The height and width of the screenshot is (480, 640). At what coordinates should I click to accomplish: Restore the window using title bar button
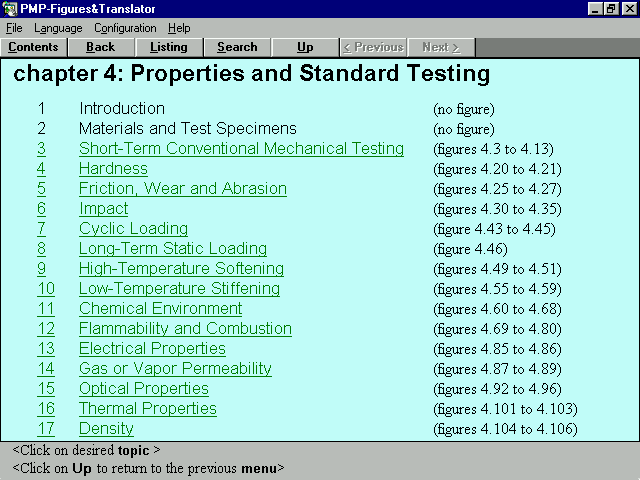[x=612, y=9]
